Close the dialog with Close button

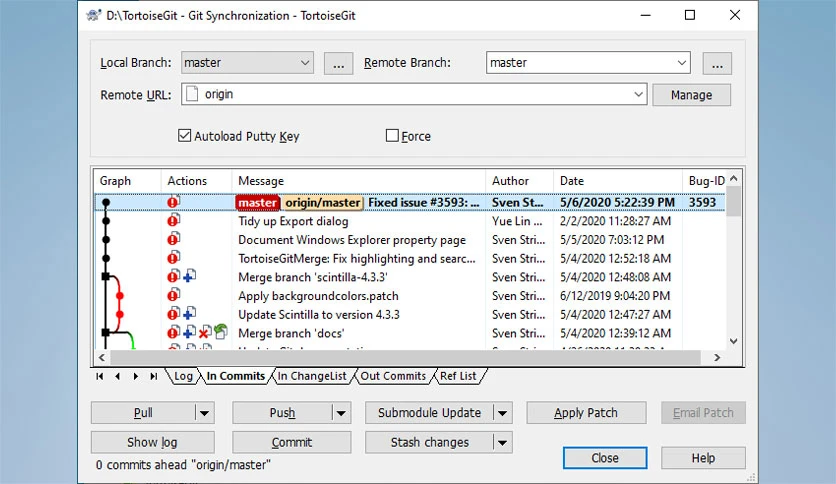[605, 458]
